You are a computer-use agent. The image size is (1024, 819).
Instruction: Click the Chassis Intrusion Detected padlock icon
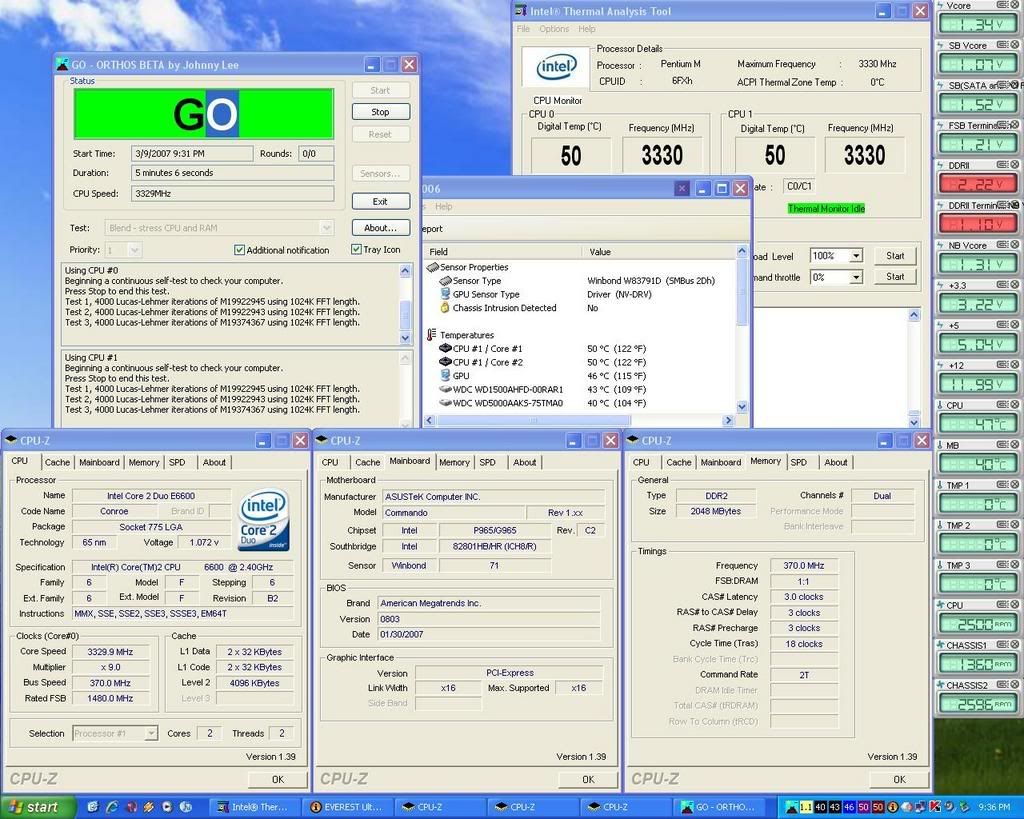pos(445,308)
